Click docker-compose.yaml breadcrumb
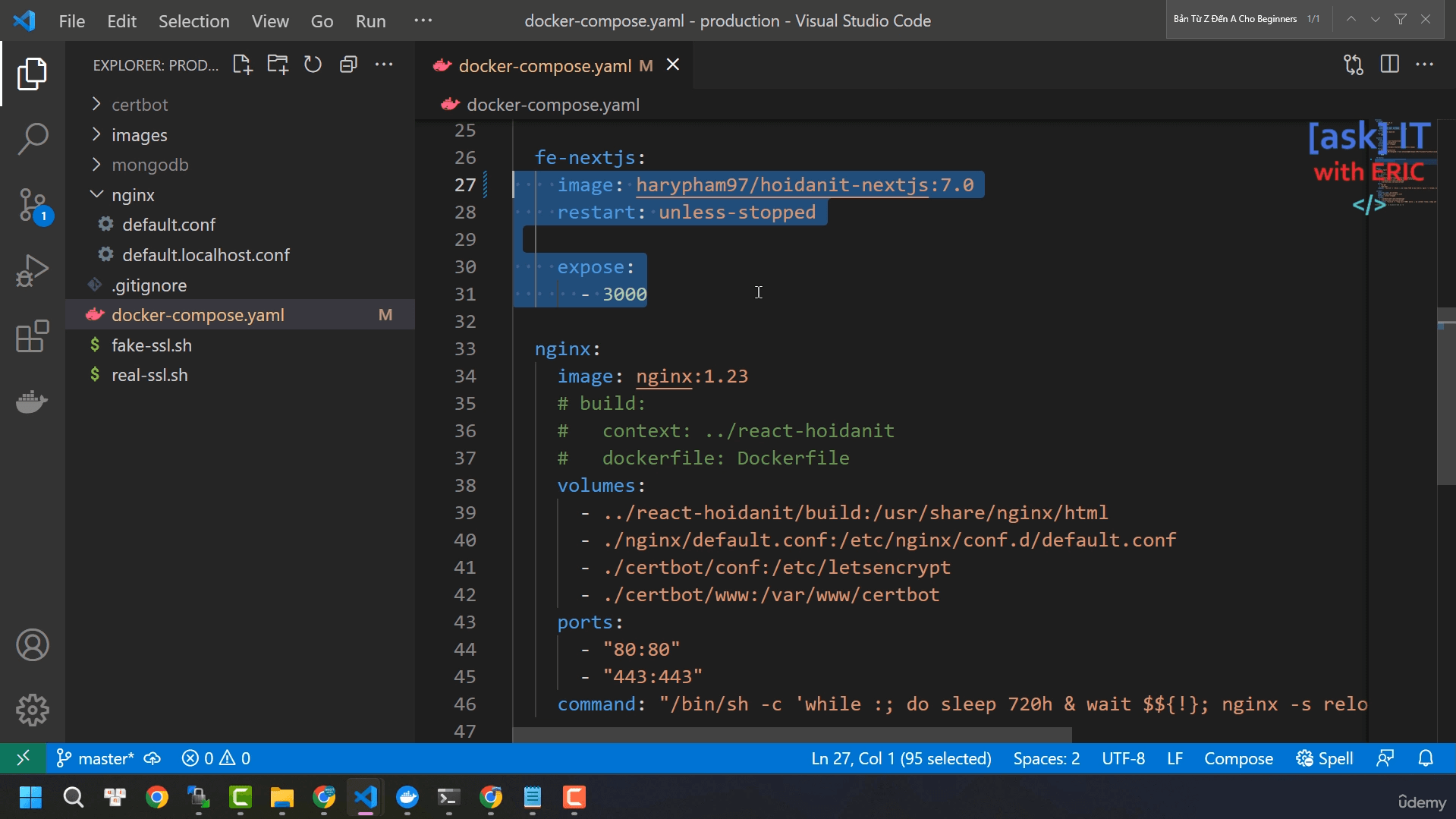Viewport: 1456px width, 819px height. (x=552, y=105)
